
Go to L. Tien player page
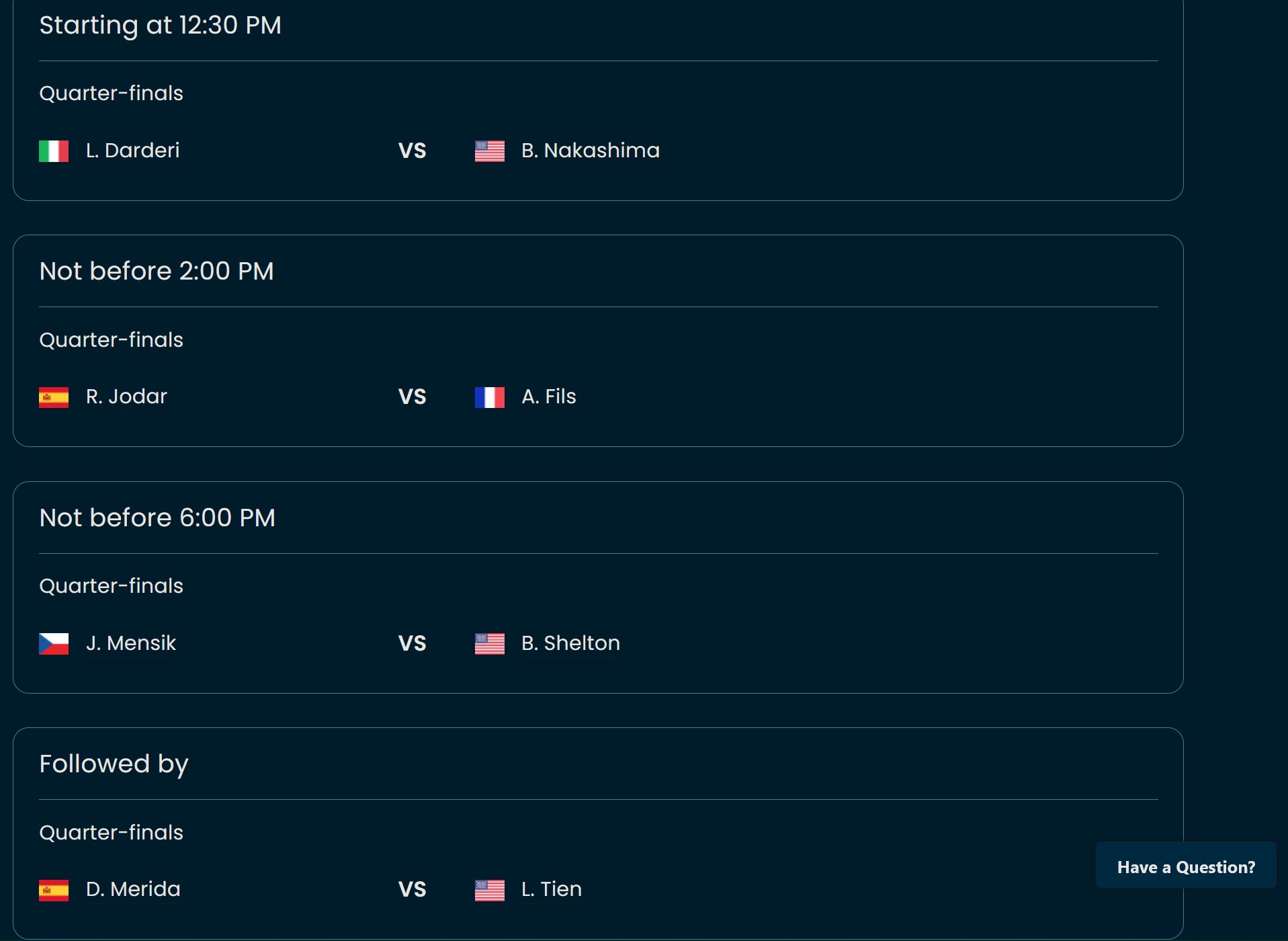(552, 889)
